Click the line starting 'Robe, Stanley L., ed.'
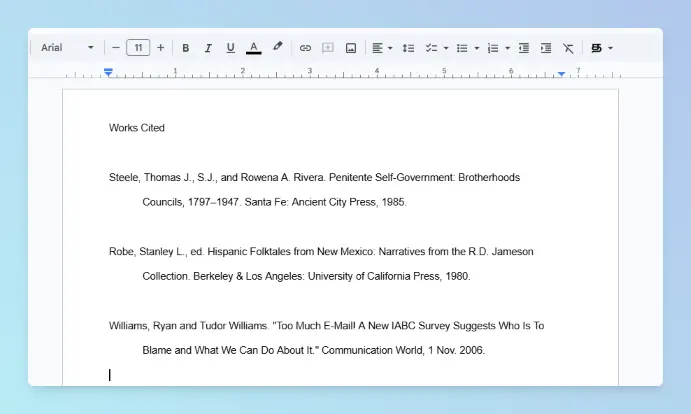 (321, 251)
